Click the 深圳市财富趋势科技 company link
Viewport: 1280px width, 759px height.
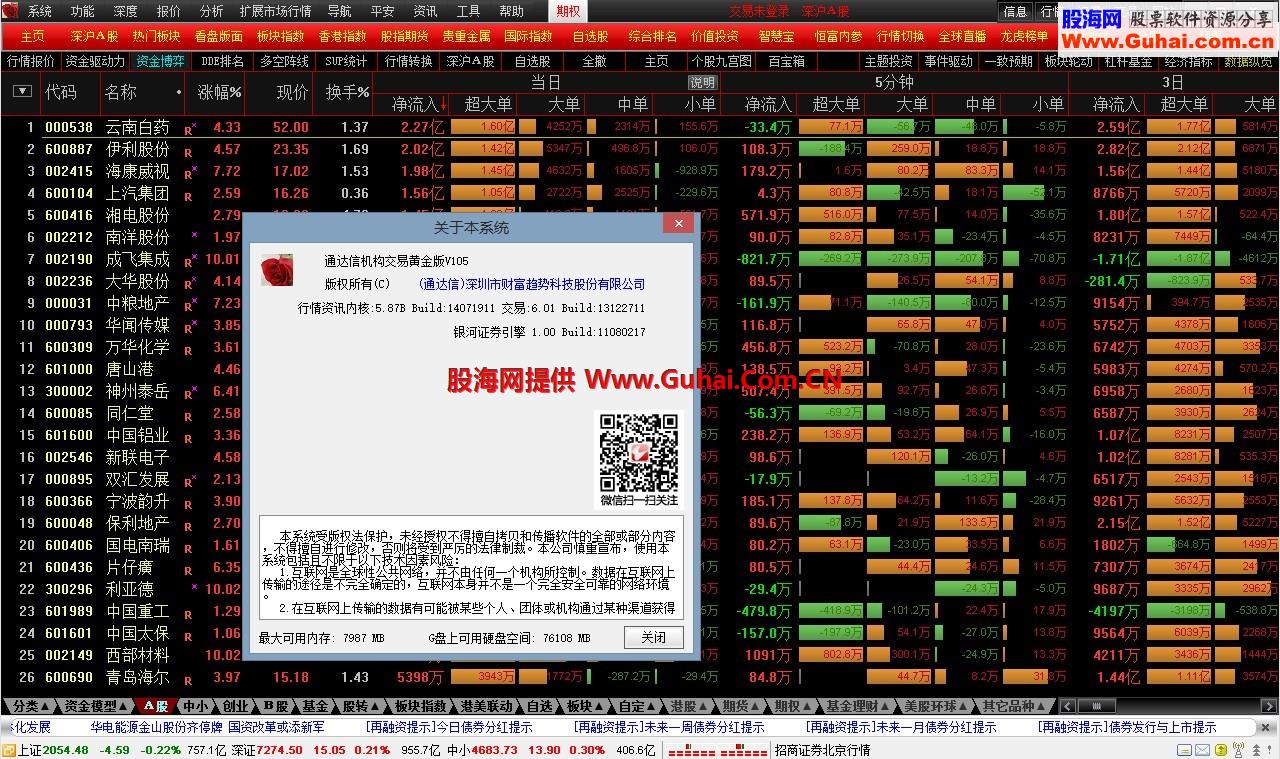(x=532, y=284)
